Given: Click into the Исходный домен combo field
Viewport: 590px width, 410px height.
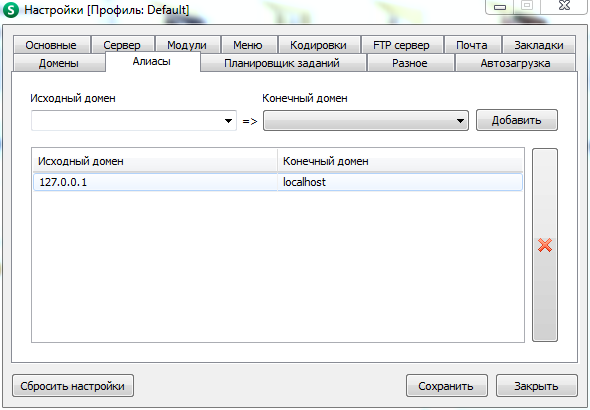Looking at the screenshot, I should pos(134,121).
